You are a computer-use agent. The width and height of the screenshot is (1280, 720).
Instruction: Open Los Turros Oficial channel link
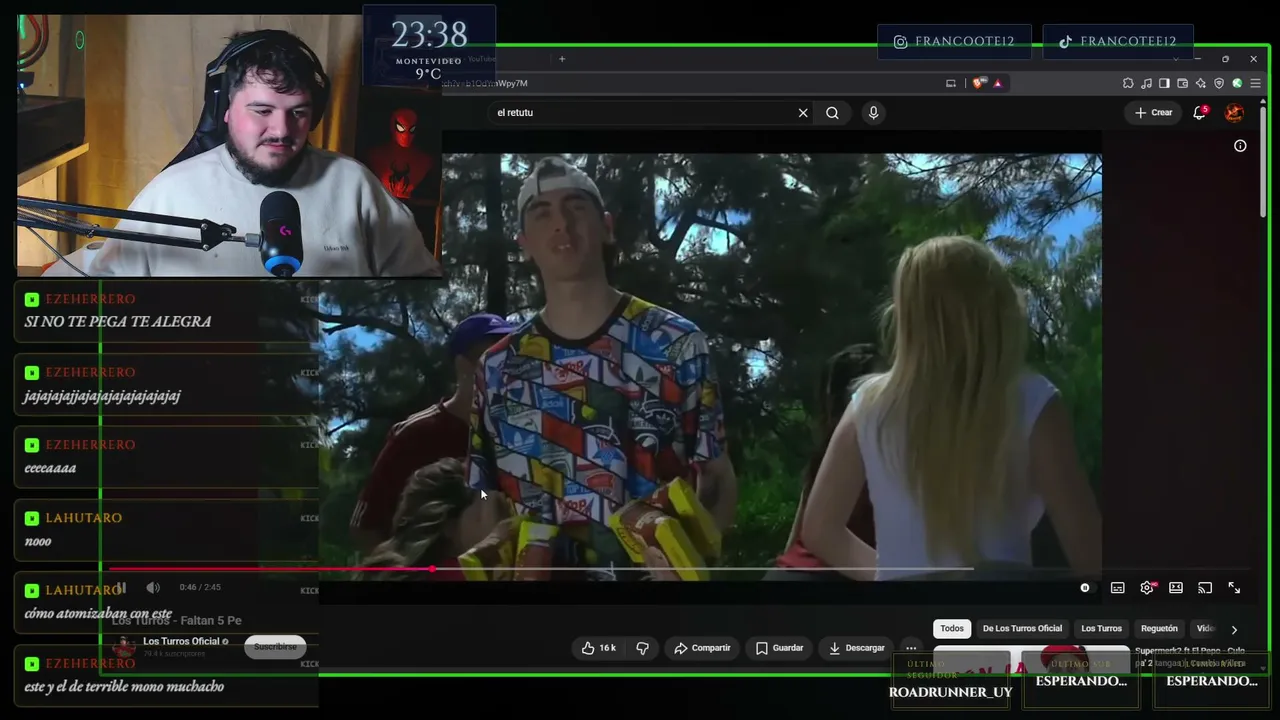coord(181,641)
